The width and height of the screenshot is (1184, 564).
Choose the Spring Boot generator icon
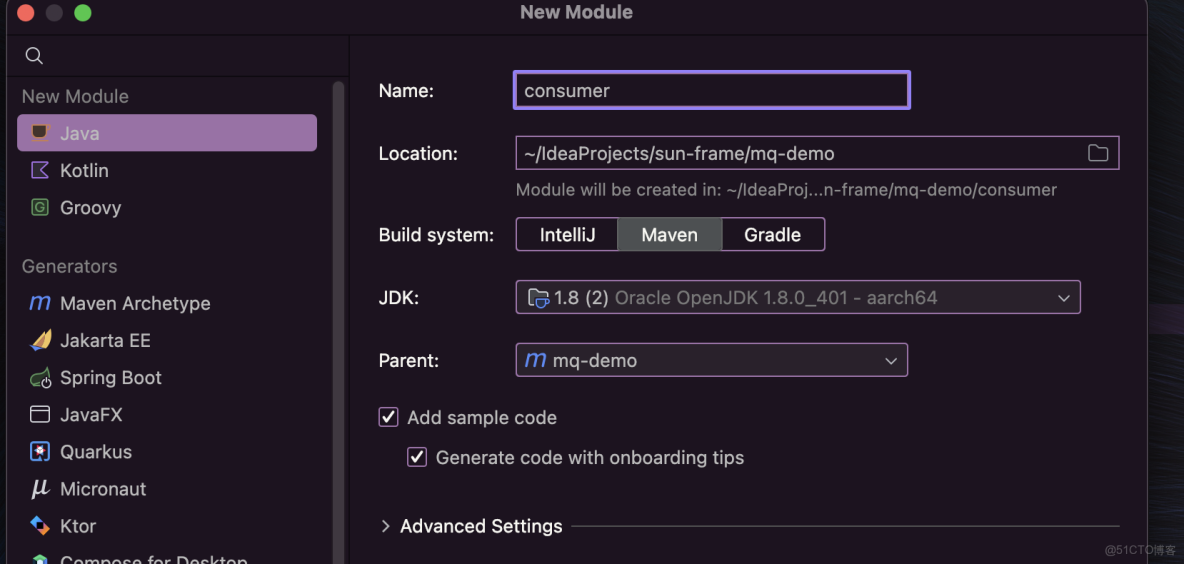[x=40, y=378]
